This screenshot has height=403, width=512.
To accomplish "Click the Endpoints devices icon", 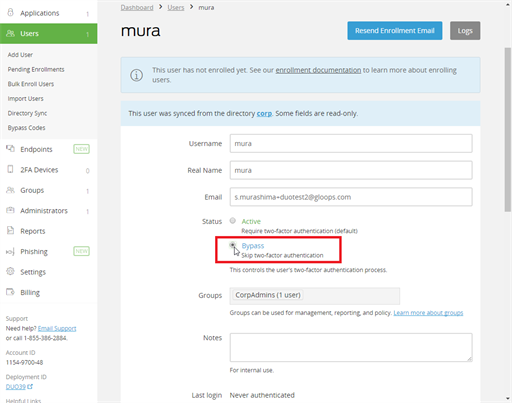I will (x=10, y=149).
